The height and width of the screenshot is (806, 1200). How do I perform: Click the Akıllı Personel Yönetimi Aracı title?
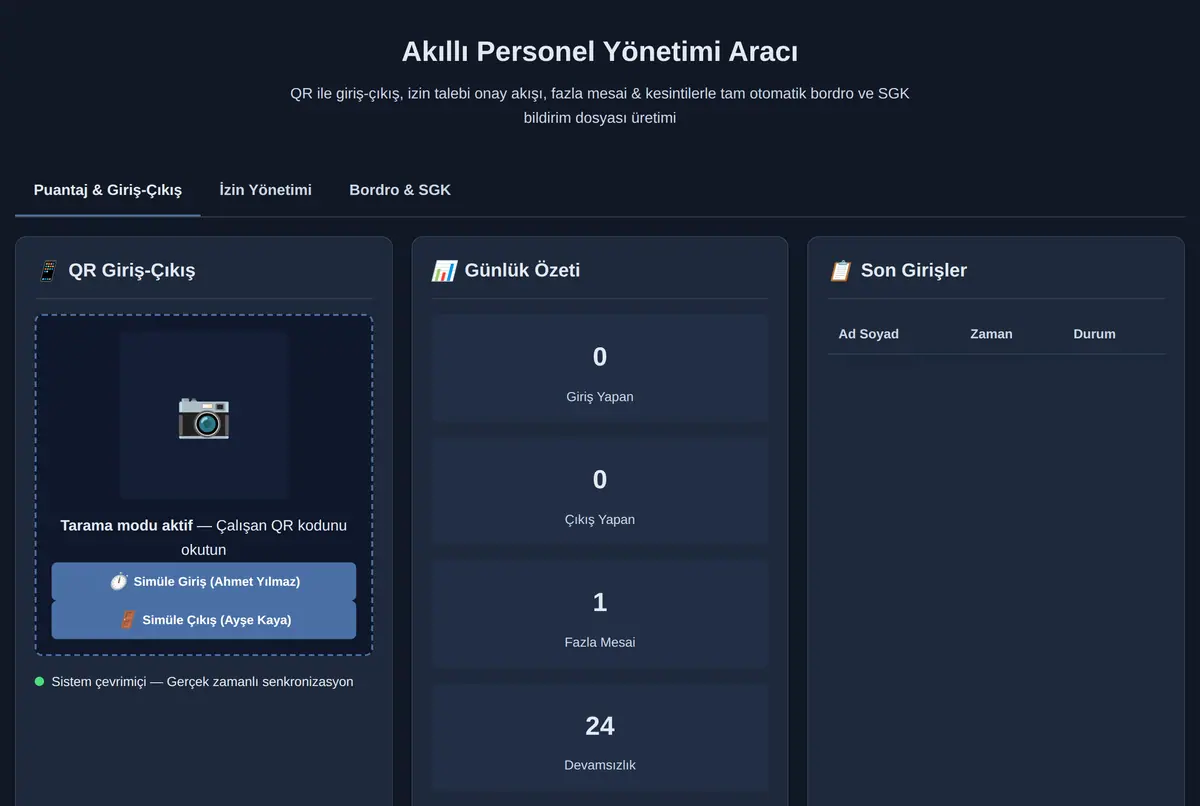click(600, 51)
